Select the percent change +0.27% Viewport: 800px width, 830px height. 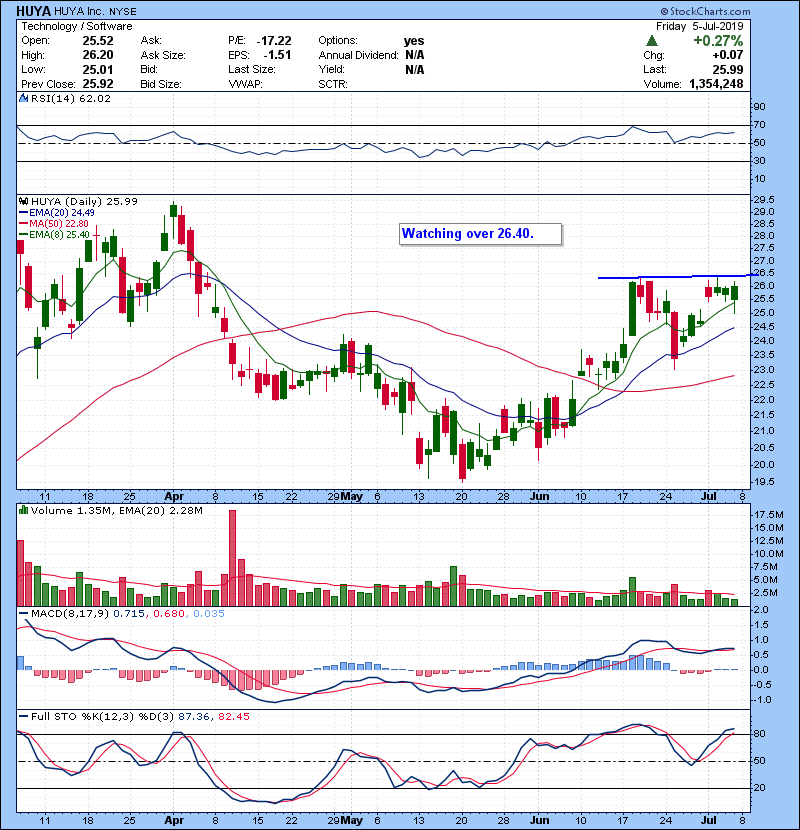[x=718, y=41]
